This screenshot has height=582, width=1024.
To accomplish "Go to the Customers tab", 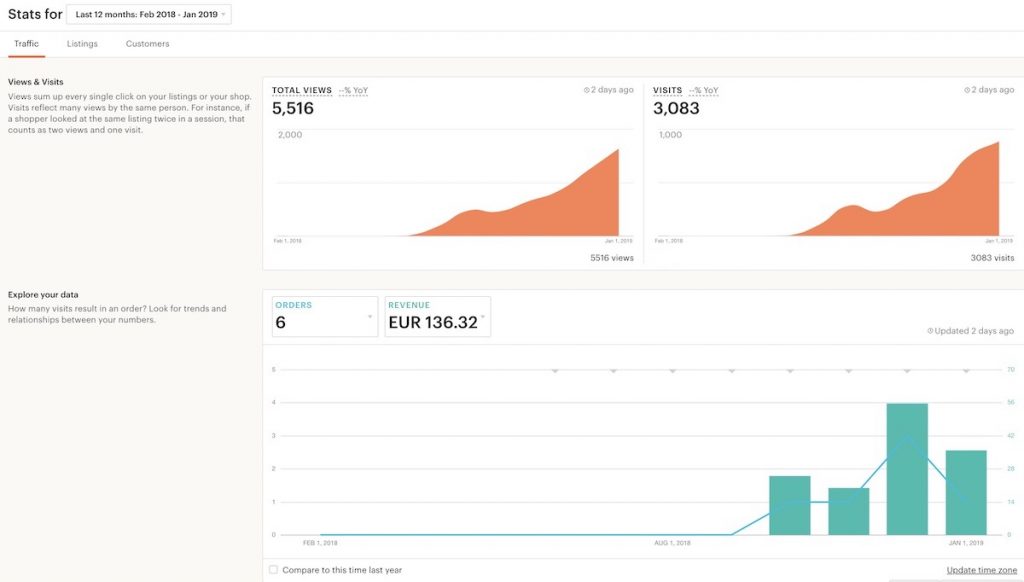I will (x=148, y=44).
